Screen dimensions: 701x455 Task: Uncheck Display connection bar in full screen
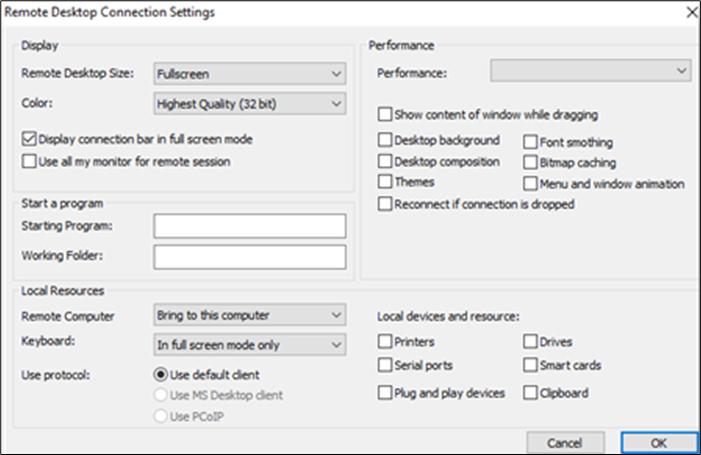[29, 139]
